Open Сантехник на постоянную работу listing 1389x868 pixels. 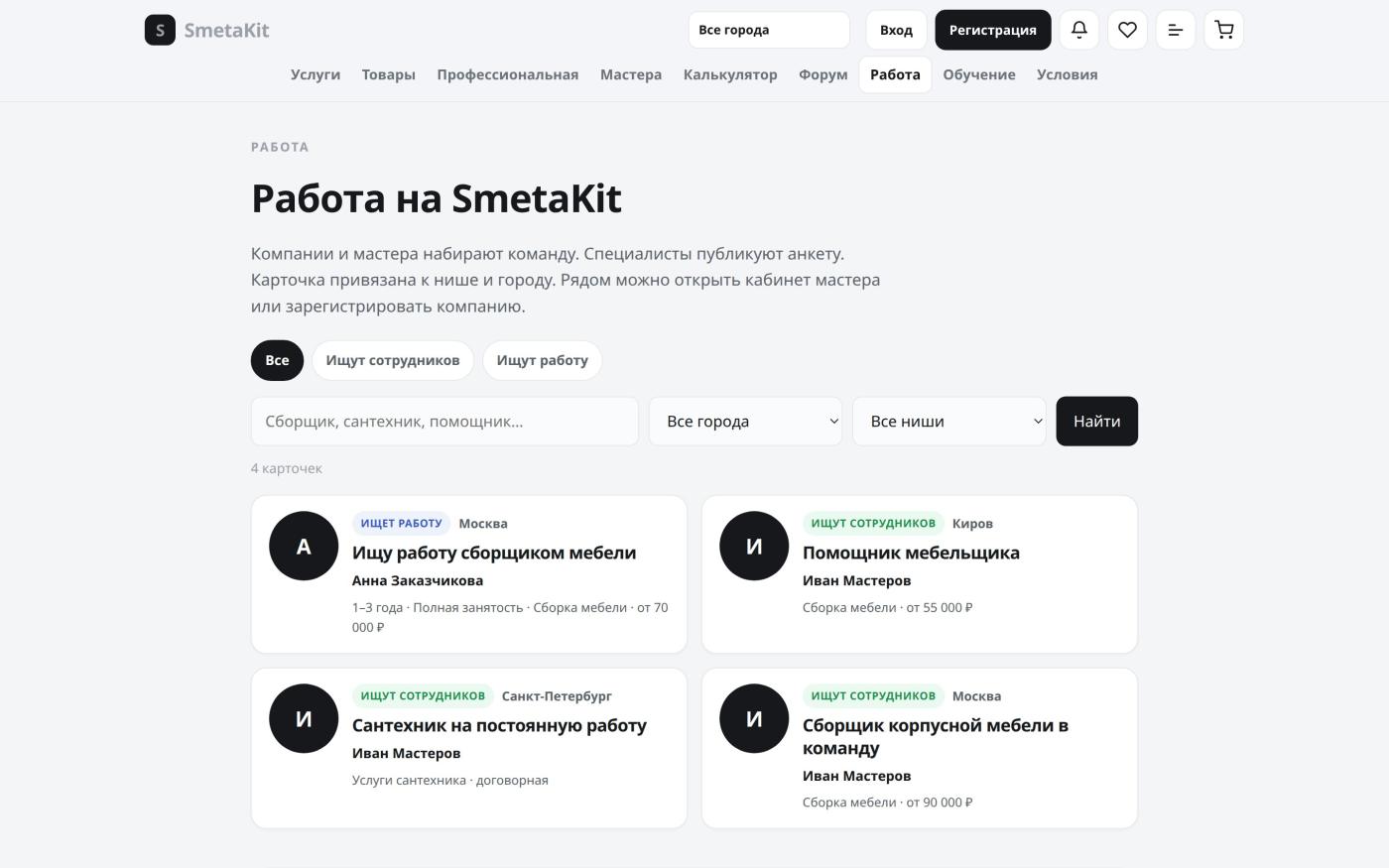click(499, 725)
